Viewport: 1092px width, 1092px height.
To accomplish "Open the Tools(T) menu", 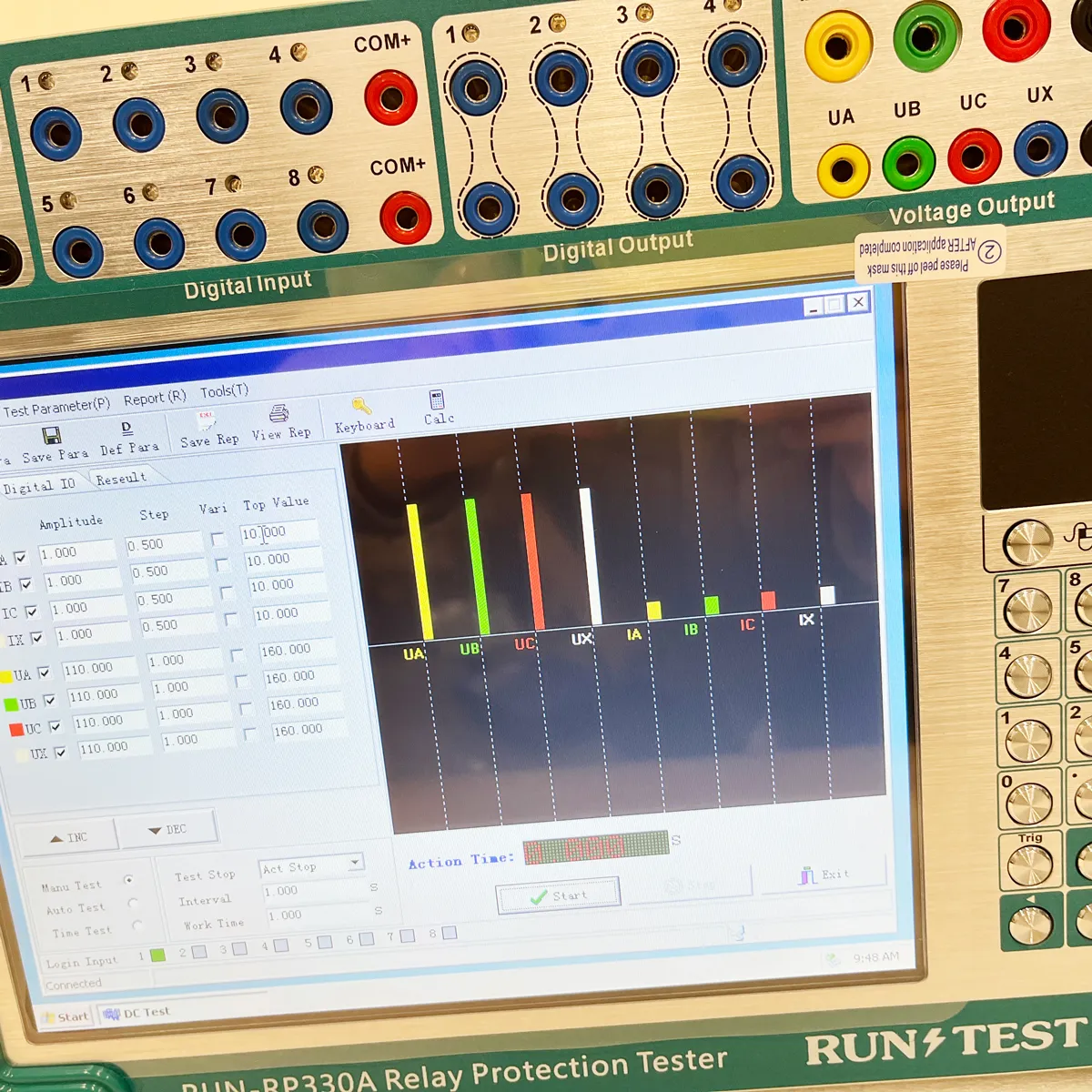I will tap(224, 391).
